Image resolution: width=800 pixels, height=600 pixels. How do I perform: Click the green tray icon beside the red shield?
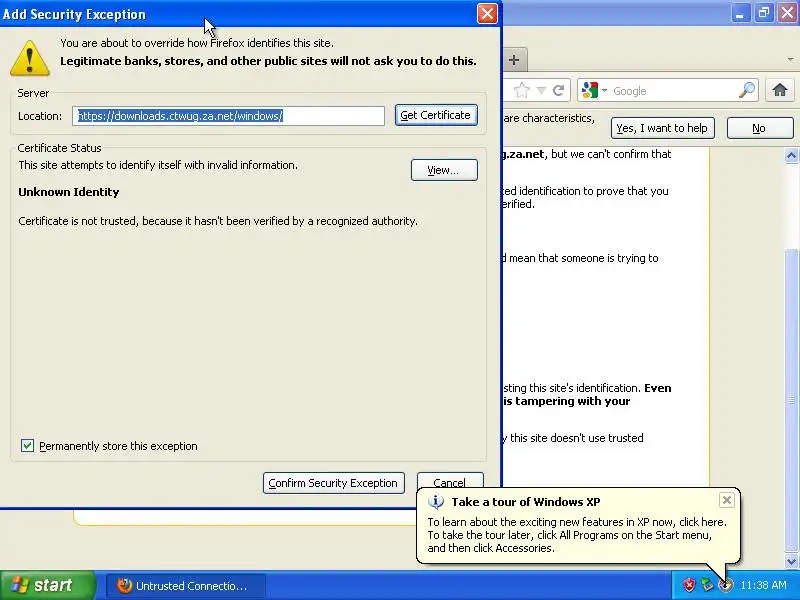pos(707,585)
